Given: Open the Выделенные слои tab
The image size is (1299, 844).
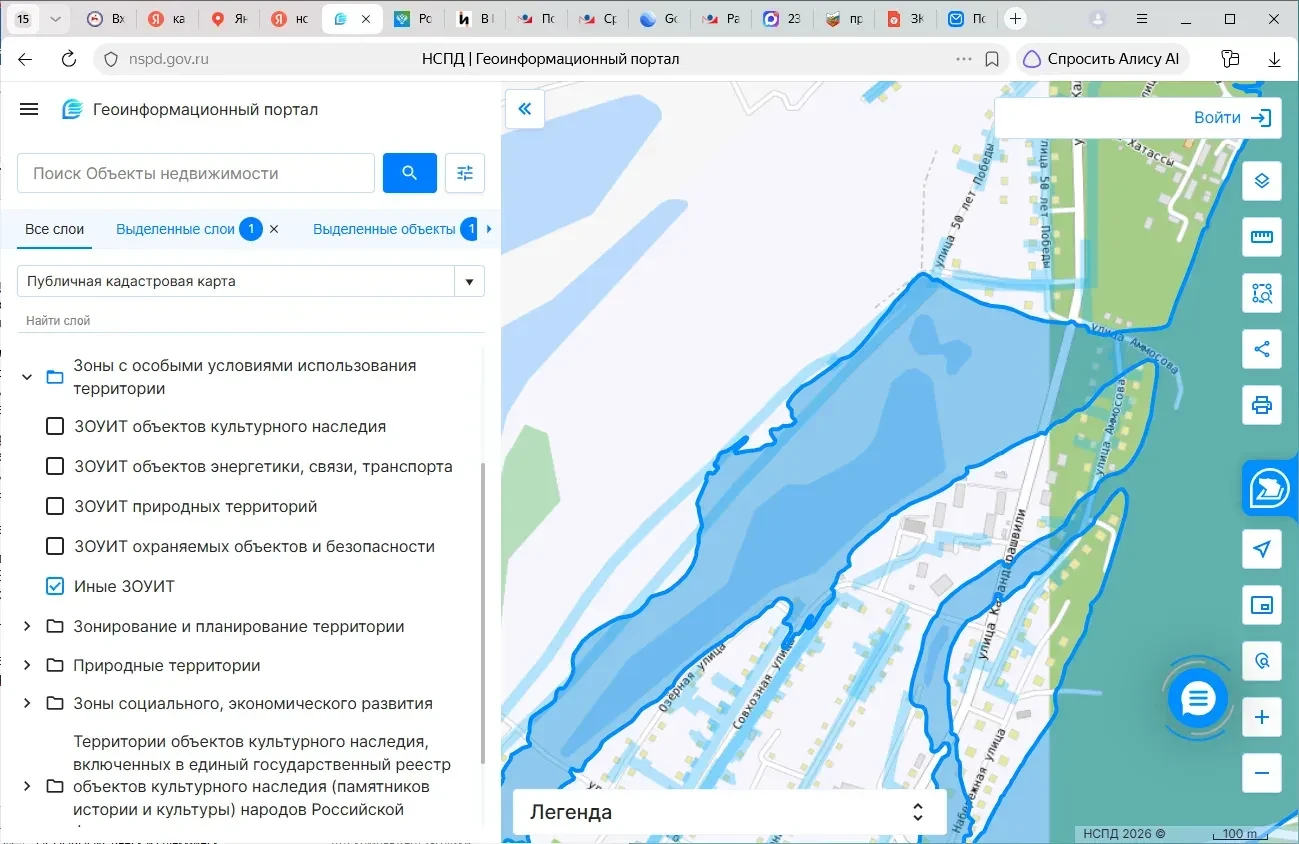Looking at the screenshot, I should point(175,229).
